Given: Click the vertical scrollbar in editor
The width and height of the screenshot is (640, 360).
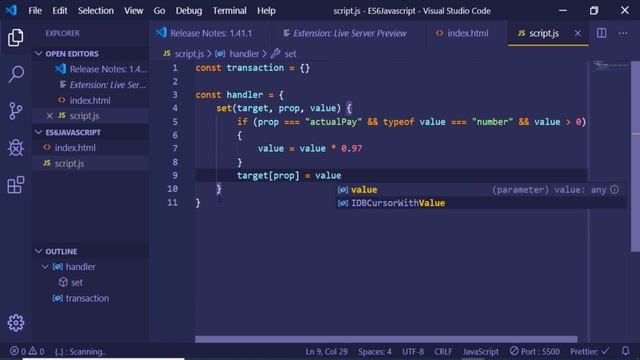Looking at the screenshot, I should (636, 157).
